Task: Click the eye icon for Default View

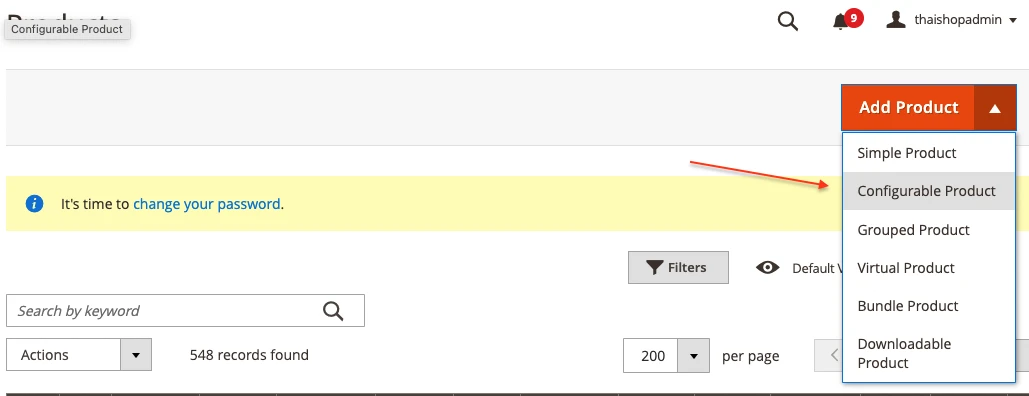Action: tap(767, 267)
